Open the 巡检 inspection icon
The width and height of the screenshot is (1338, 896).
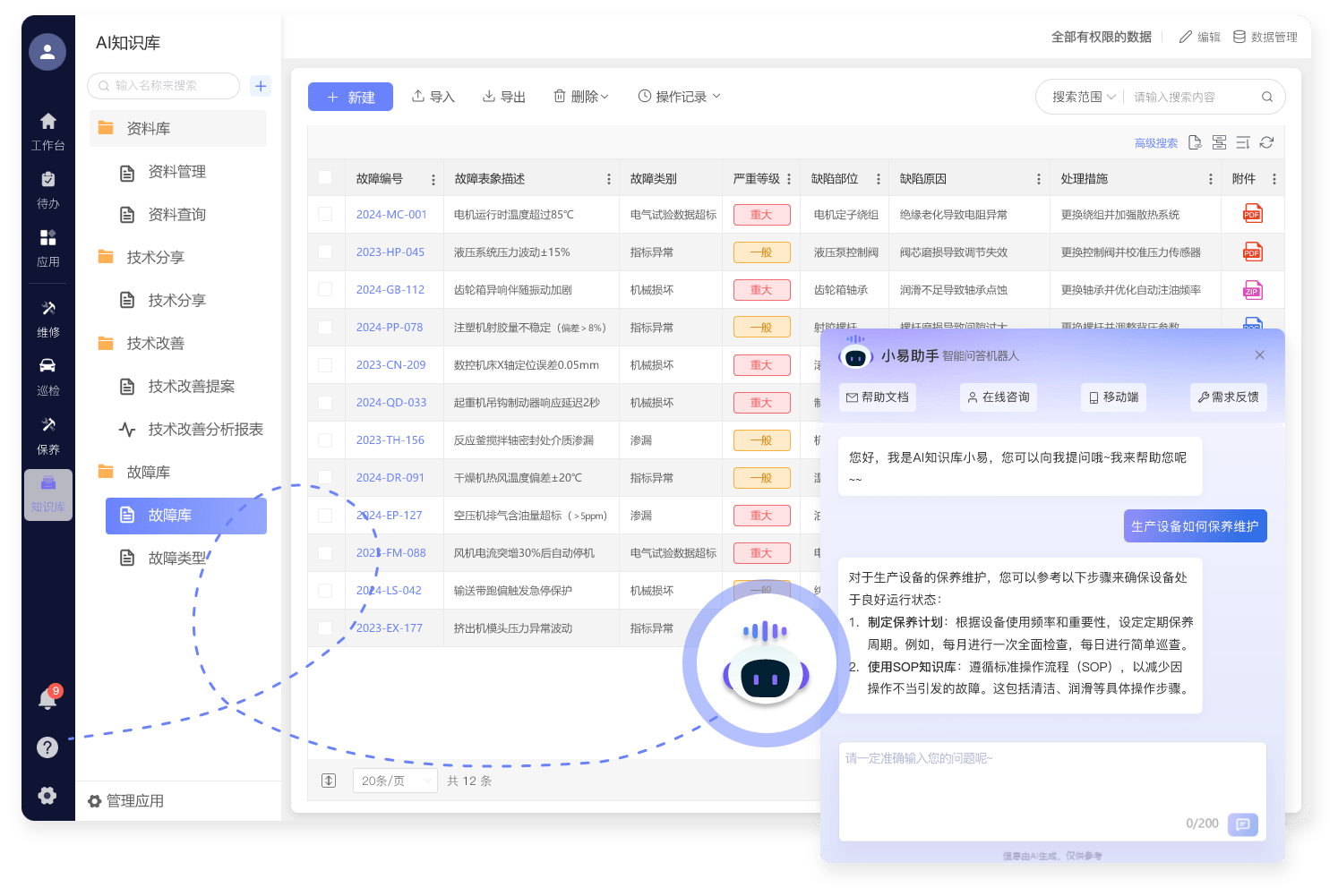[x=48, y=366]
